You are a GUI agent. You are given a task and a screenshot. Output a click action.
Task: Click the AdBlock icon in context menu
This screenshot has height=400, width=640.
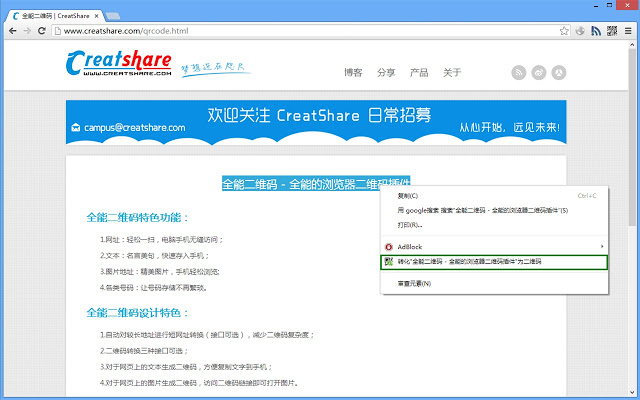389,247
